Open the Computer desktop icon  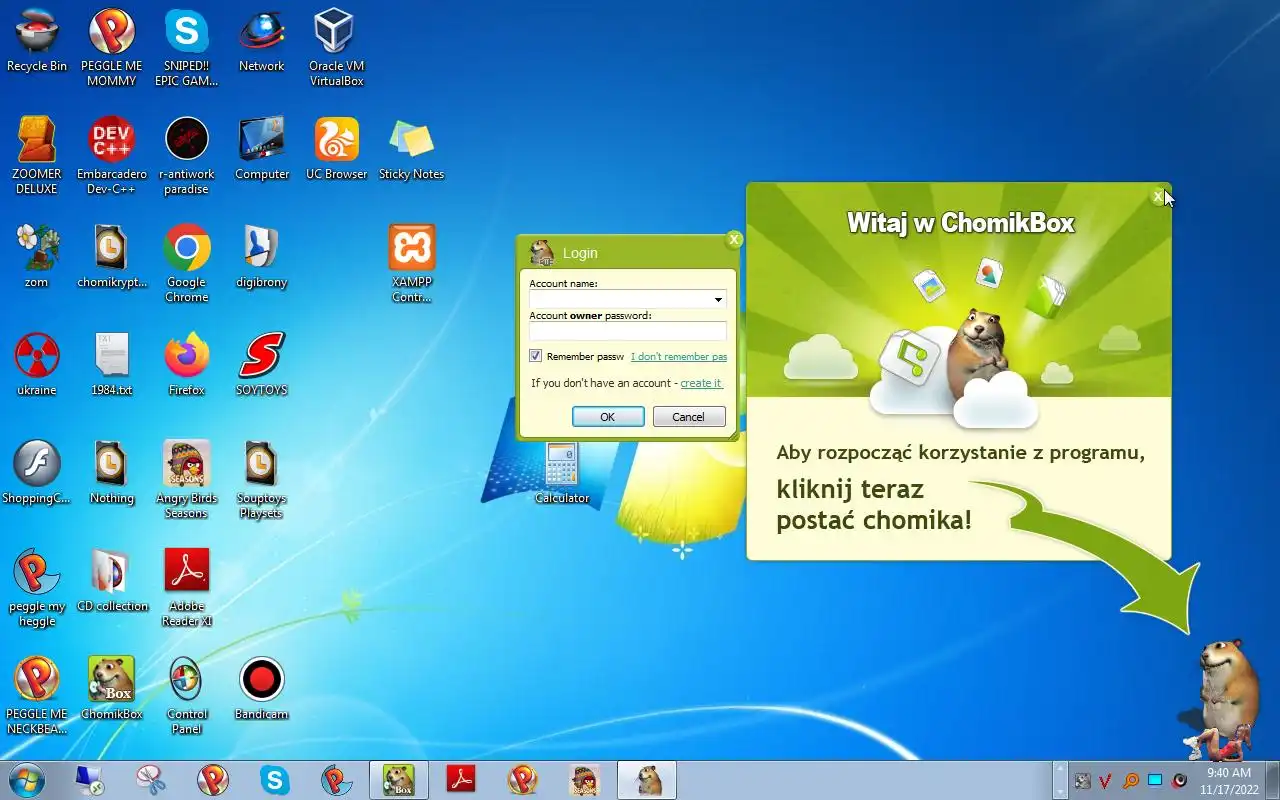tap(262, 148)
